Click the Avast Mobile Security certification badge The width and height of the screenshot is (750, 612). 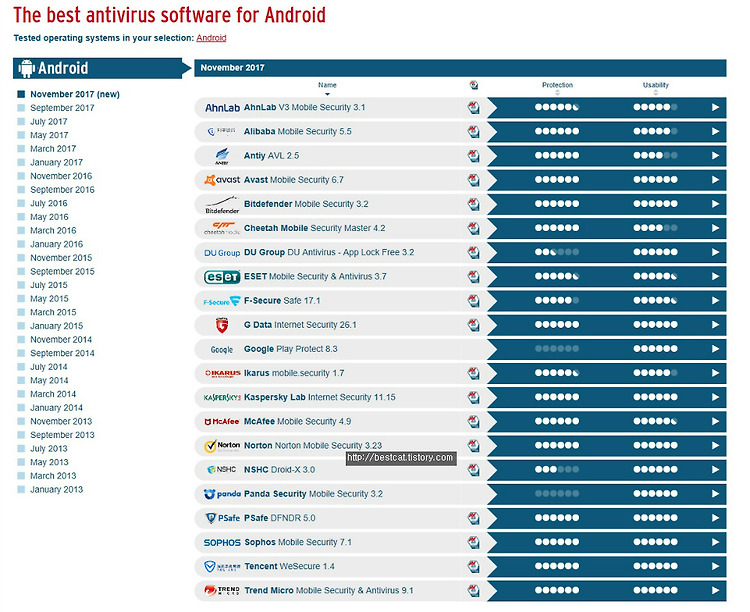474,179
